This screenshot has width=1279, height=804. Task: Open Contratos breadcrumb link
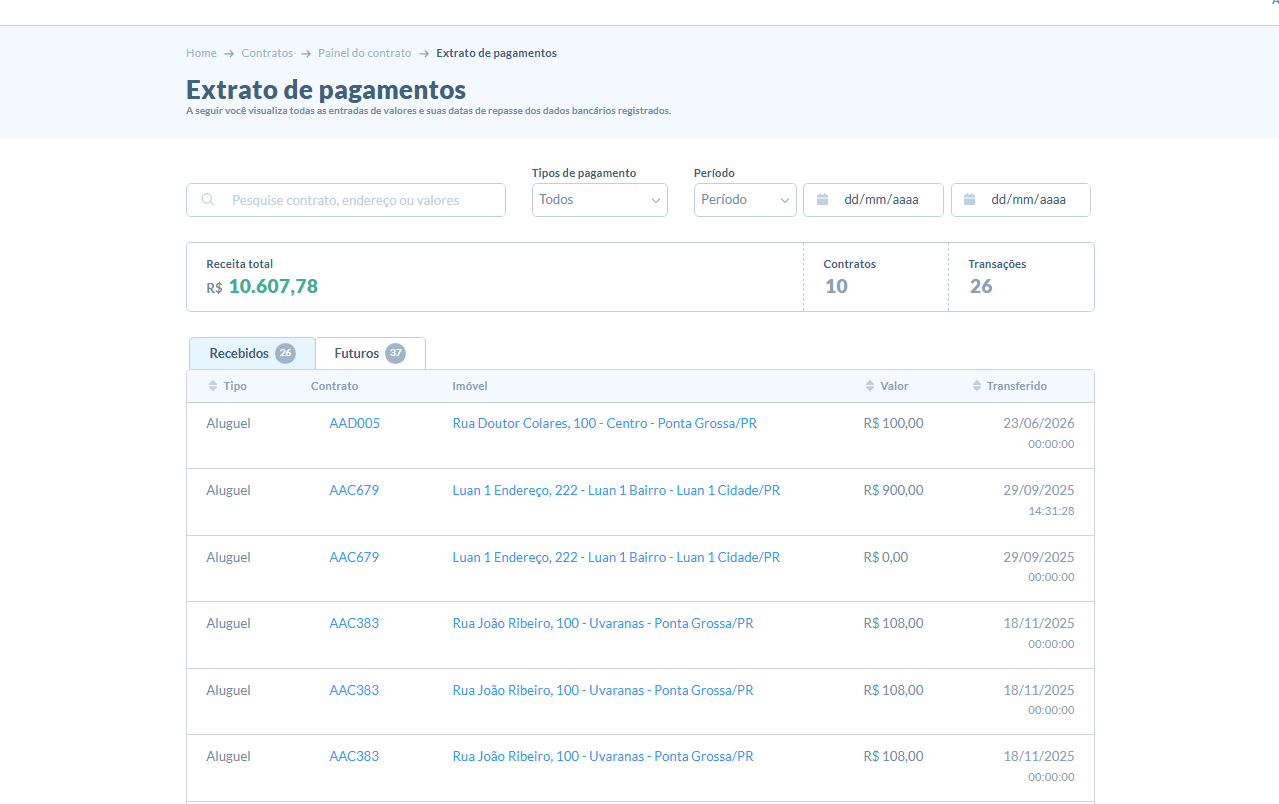267,53
